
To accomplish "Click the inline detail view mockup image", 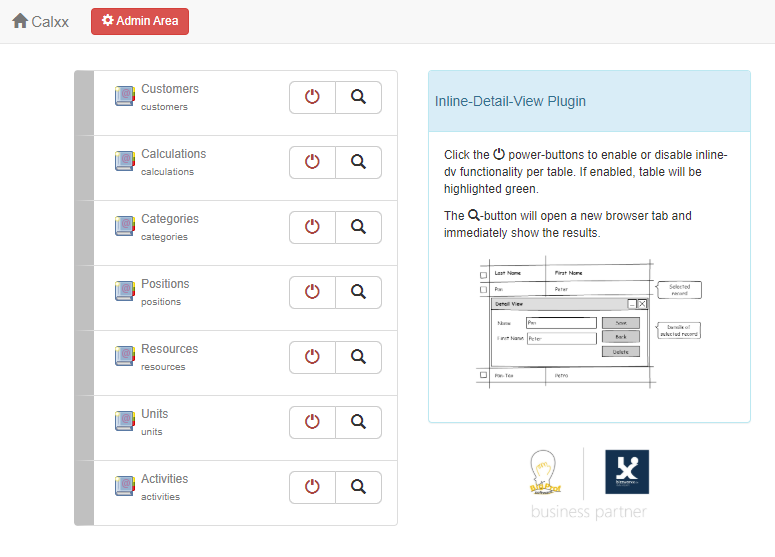I will click(x=589, y=322).
